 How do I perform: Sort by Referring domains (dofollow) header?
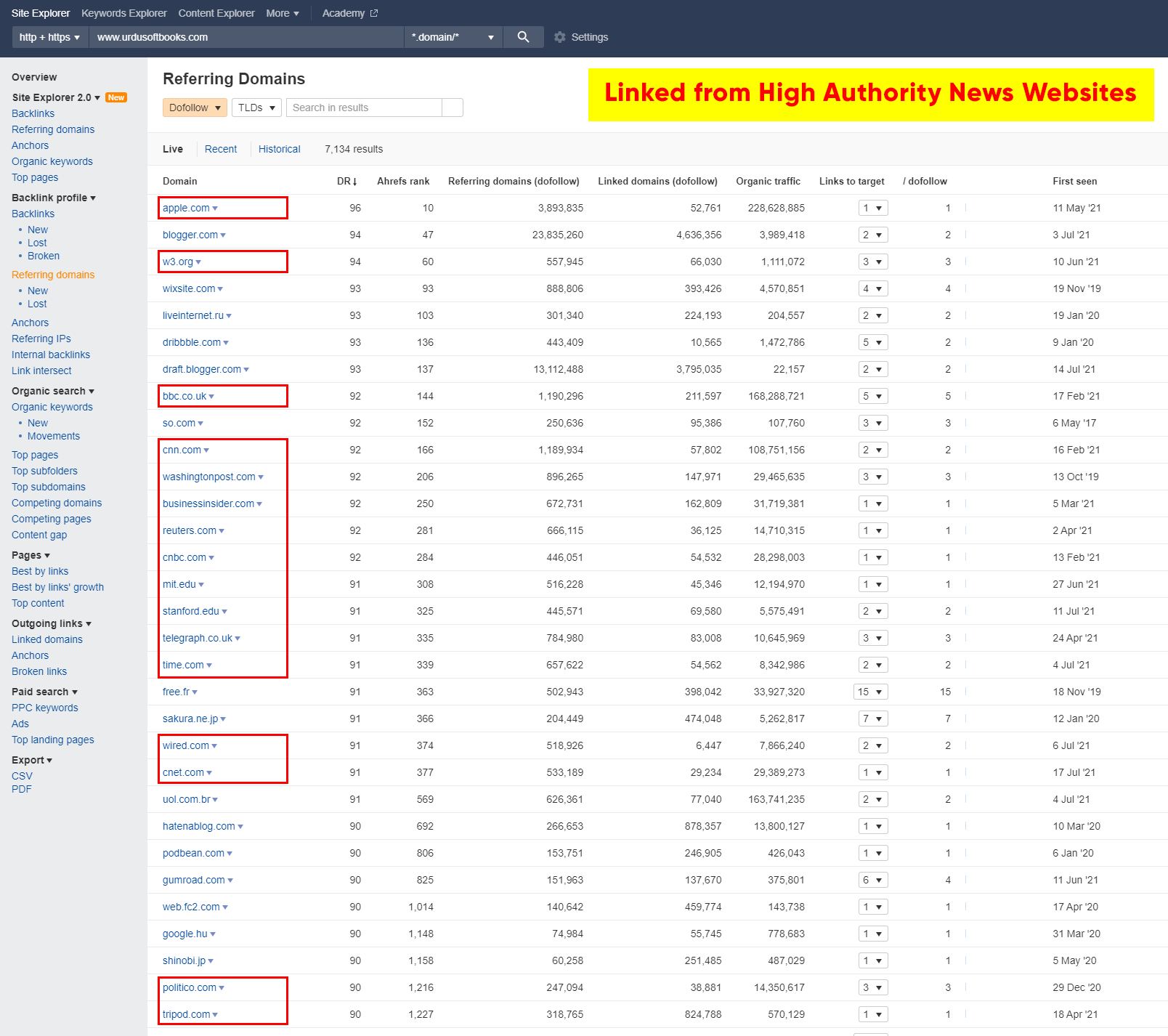coord(514,181)
